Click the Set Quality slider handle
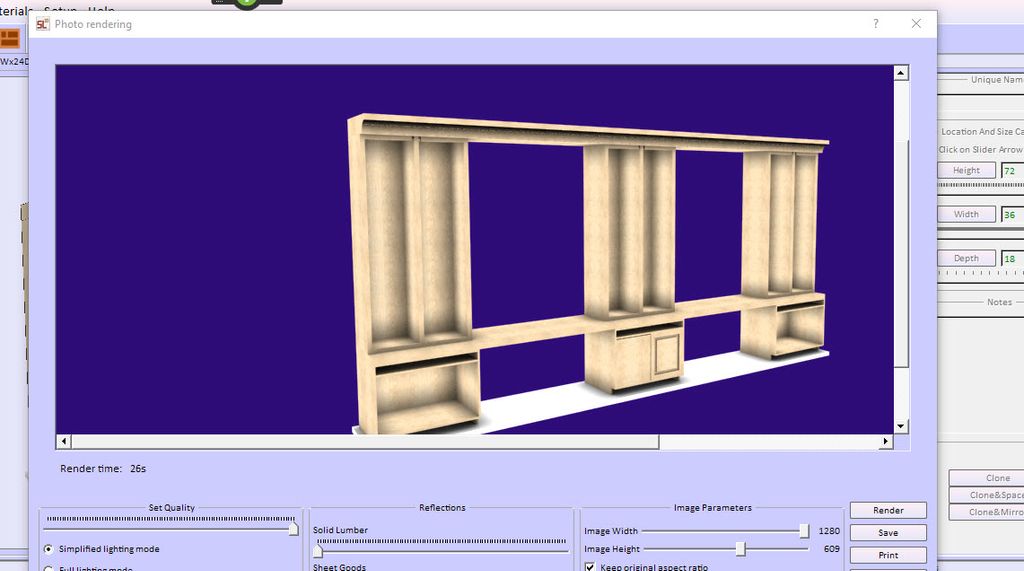Image resolution: width=1024 pixels, height=571 pixels. 293,529
